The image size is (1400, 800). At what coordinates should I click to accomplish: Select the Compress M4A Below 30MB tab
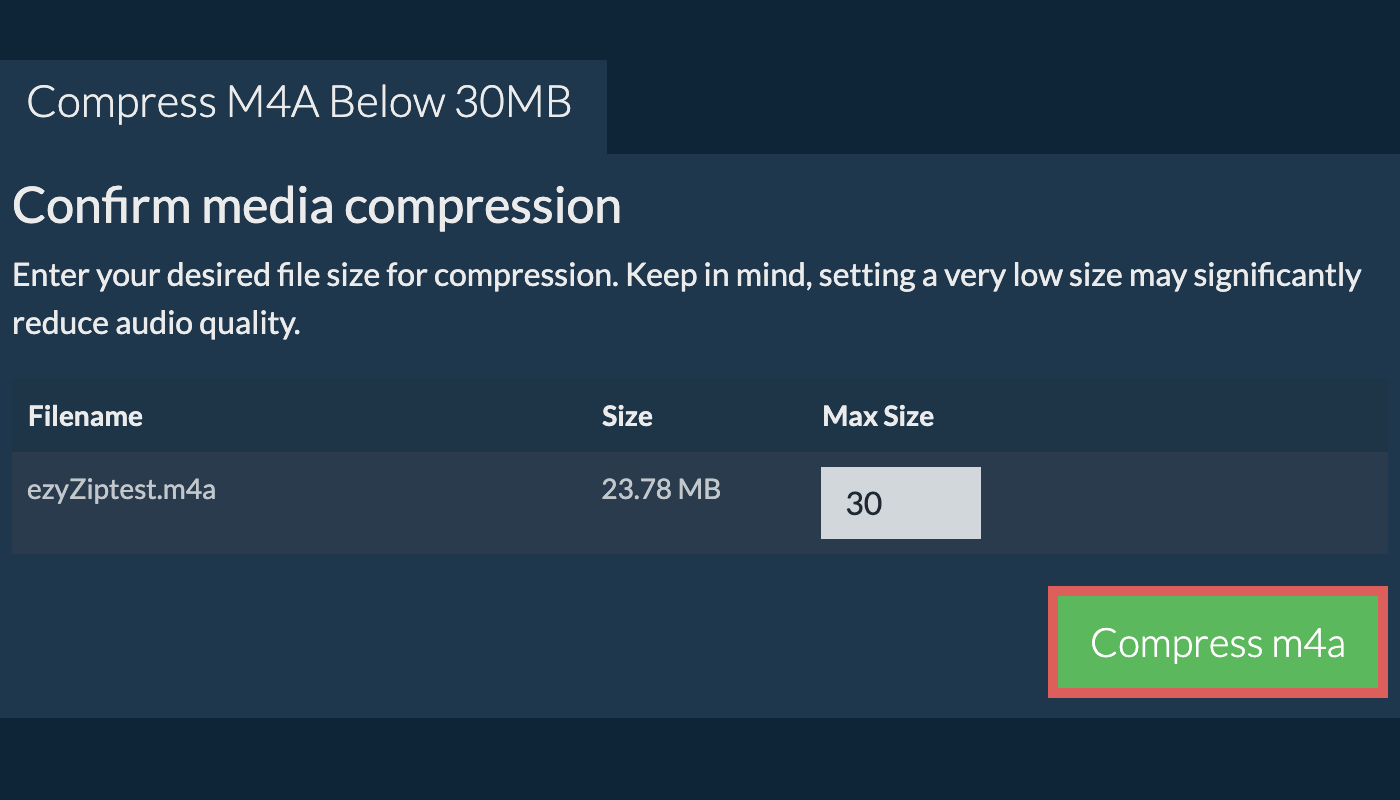[300, 104]
